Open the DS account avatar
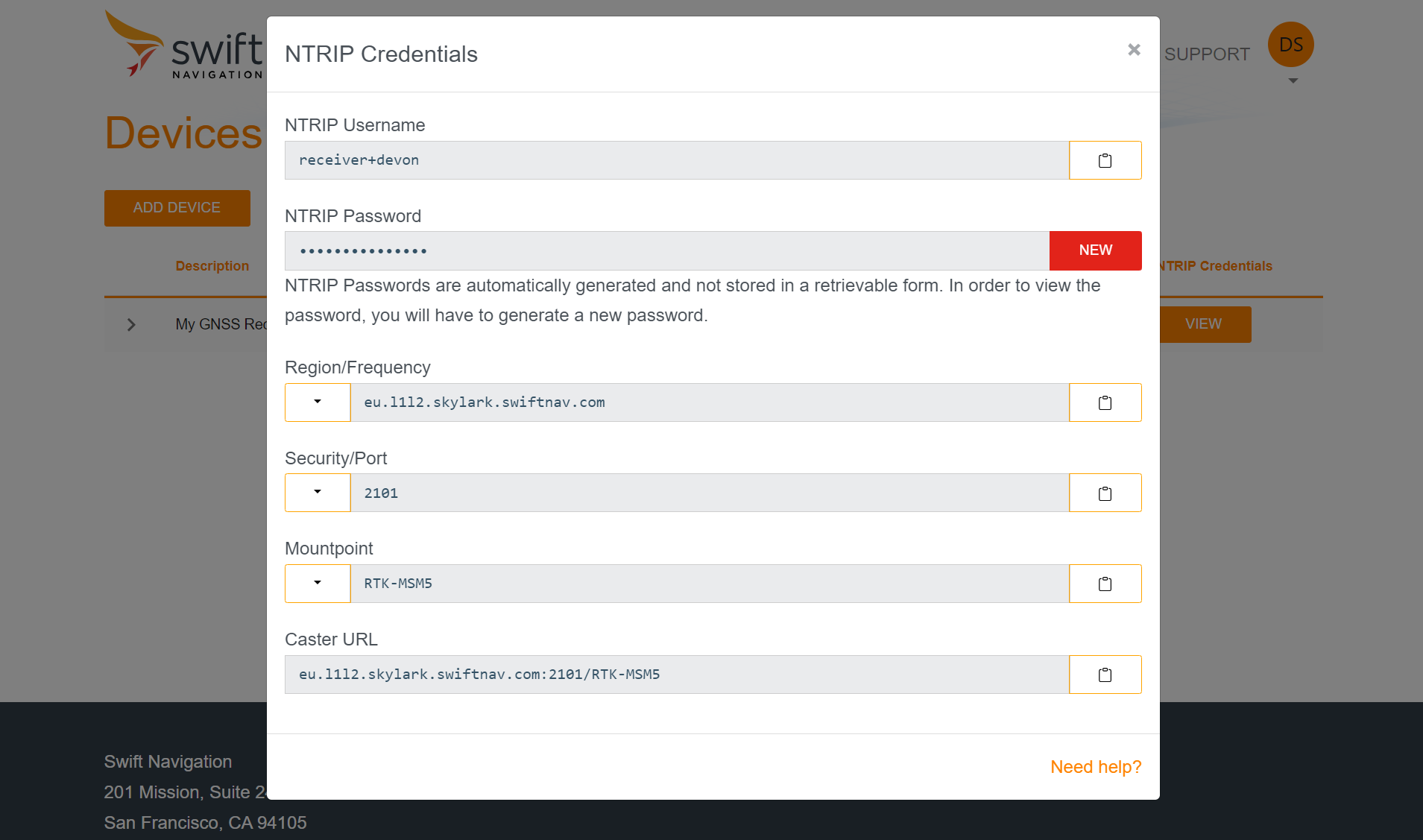 pos(1290,45)
